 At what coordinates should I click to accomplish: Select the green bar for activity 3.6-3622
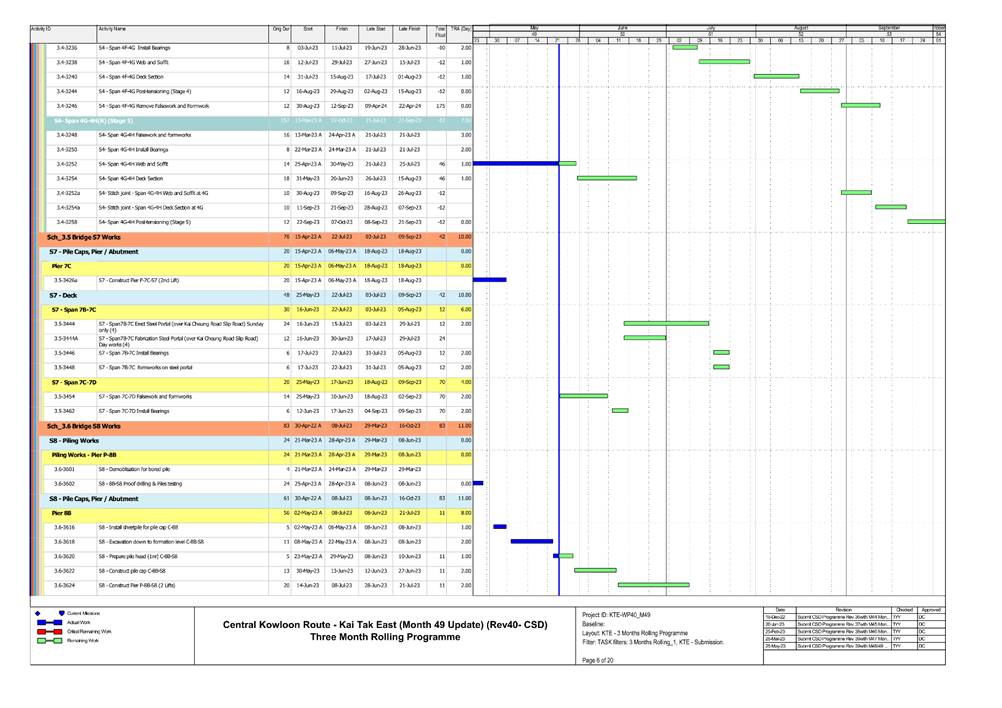(x=595, y=569)
